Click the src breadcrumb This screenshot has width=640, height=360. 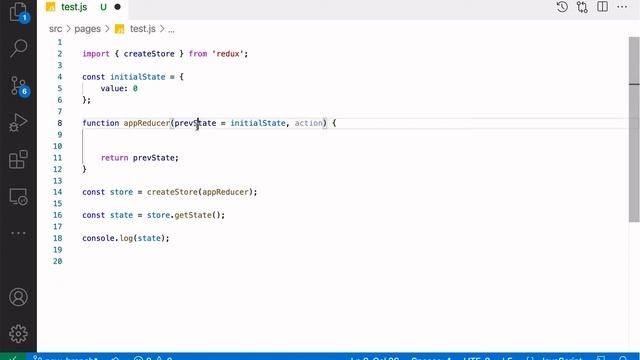click(56, 29)
